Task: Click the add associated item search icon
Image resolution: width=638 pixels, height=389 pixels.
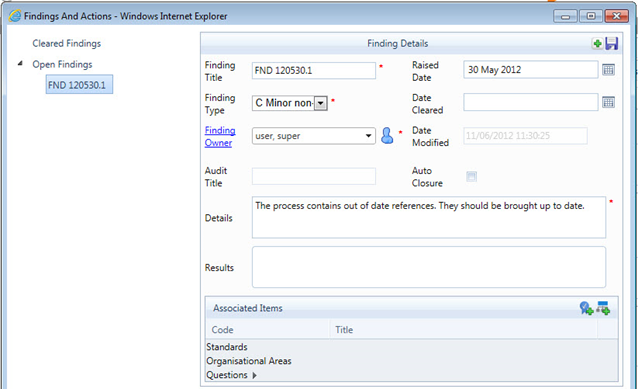Action: coord(586,308)
